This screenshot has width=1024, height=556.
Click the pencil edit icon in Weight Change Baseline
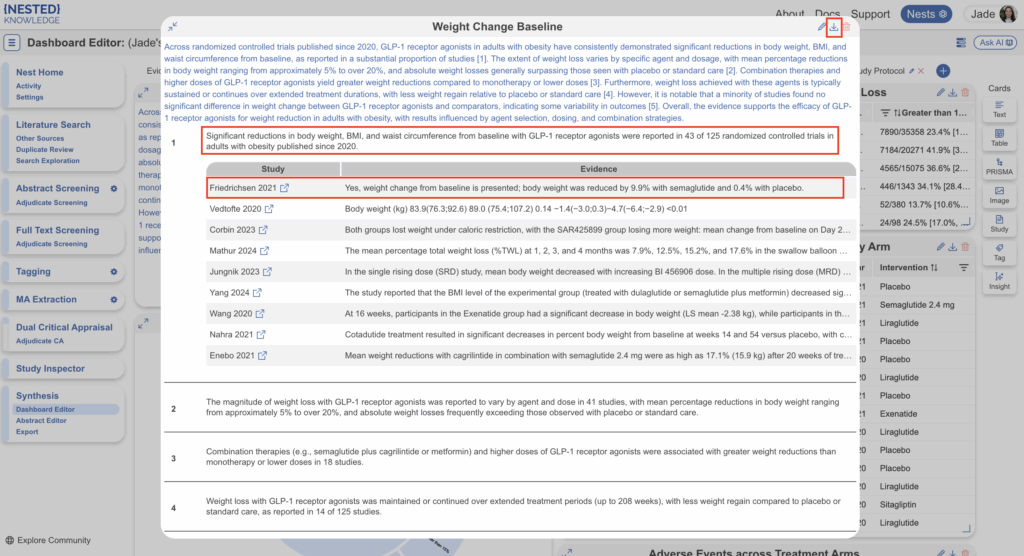pos(822,27)
